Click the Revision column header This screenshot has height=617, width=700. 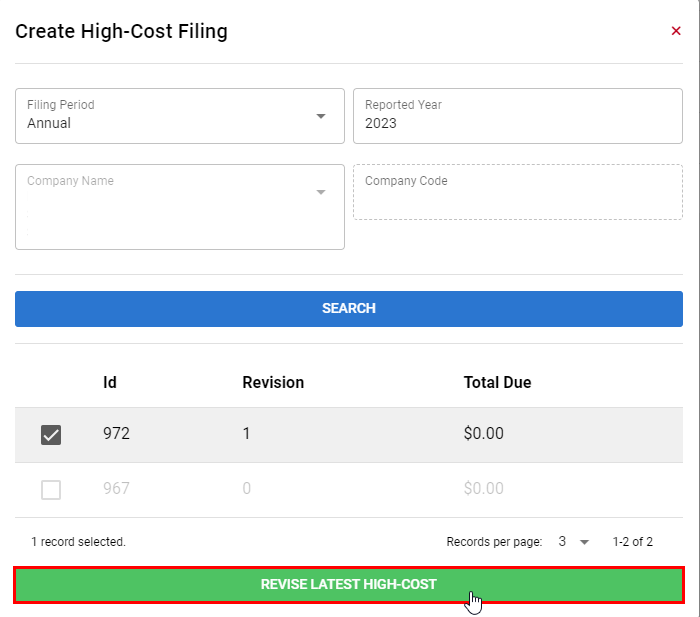(x=273, y=383)
